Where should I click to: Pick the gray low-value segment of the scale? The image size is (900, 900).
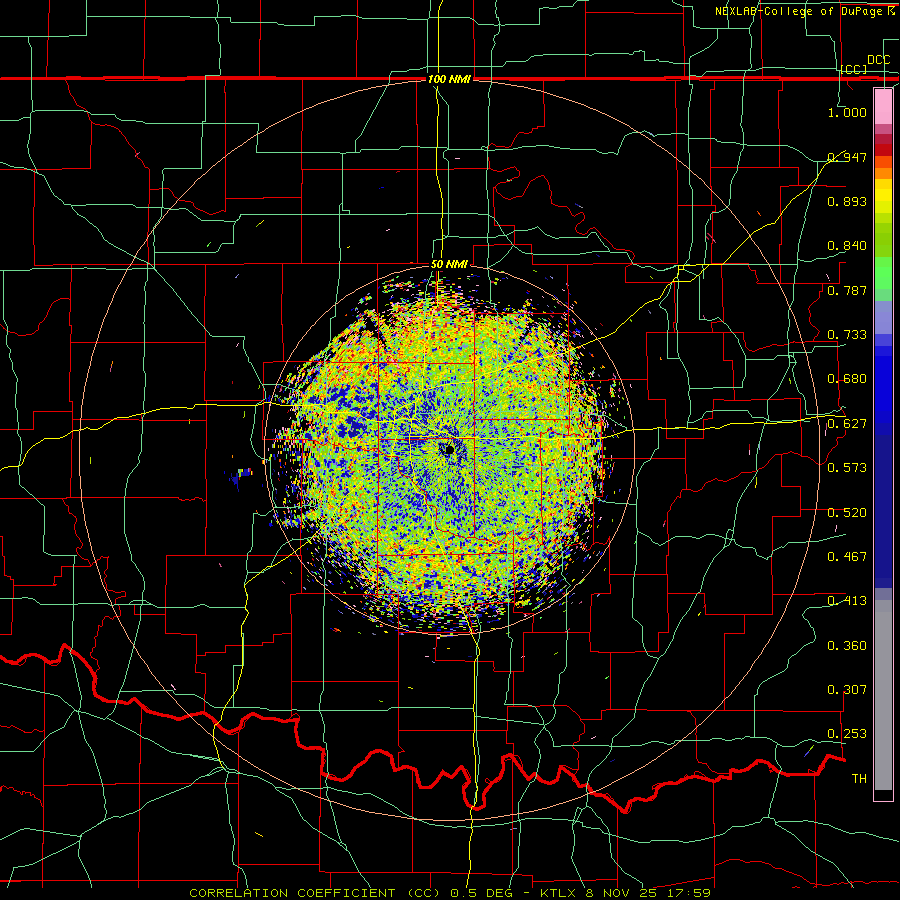(883, 695)
